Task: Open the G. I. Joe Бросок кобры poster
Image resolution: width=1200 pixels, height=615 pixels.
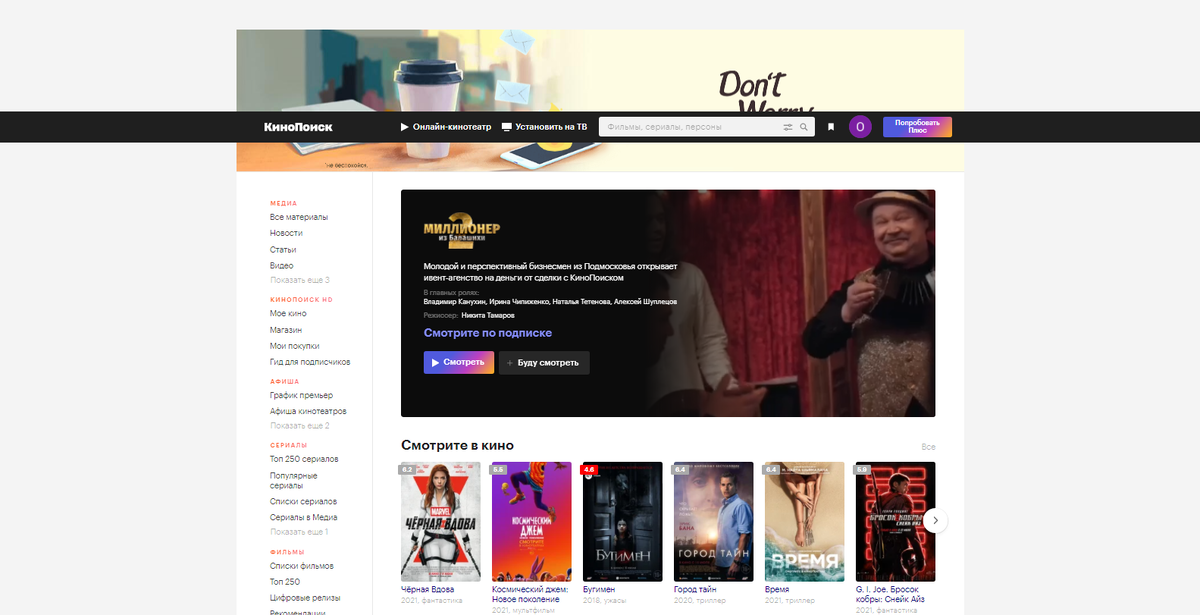Action: tap(896, 521)
